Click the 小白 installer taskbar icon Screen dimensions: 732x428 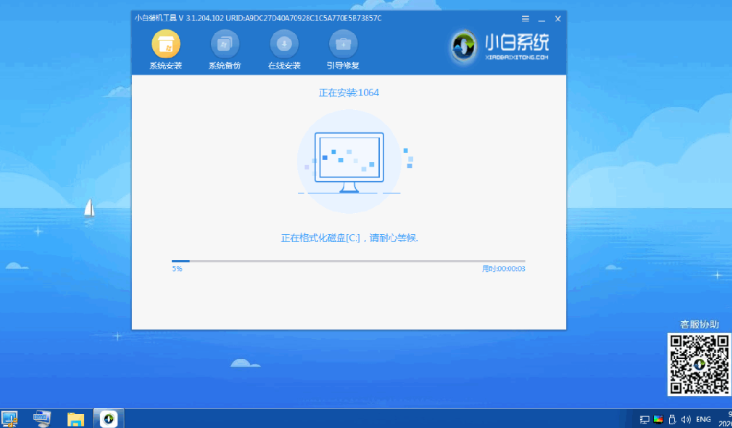point(106,418)
